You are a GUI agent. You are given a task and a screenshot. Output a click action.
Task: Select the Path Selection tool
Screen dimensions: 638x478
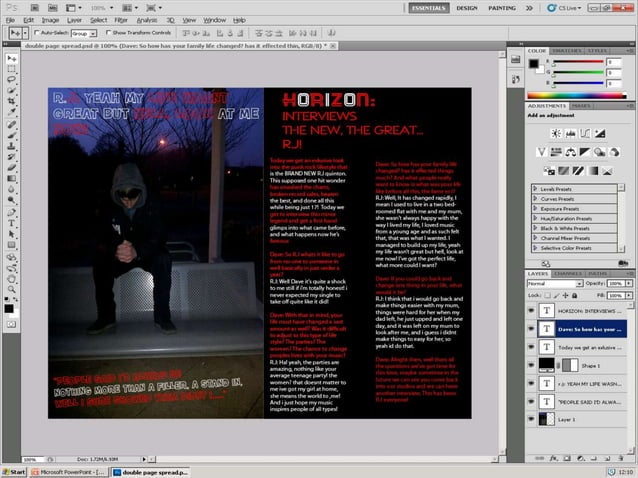click(x=11, y=234)
